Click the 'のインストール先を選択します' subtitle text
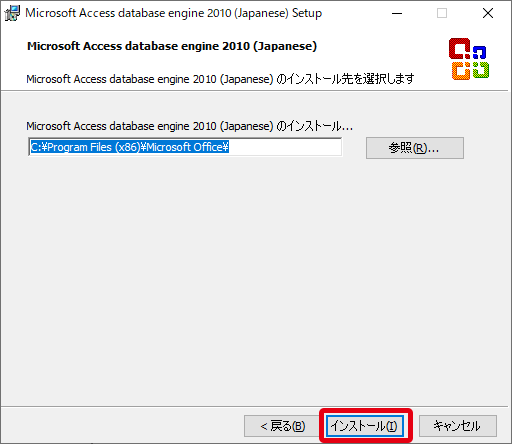The image size is (512, 444). click(345, 79)
